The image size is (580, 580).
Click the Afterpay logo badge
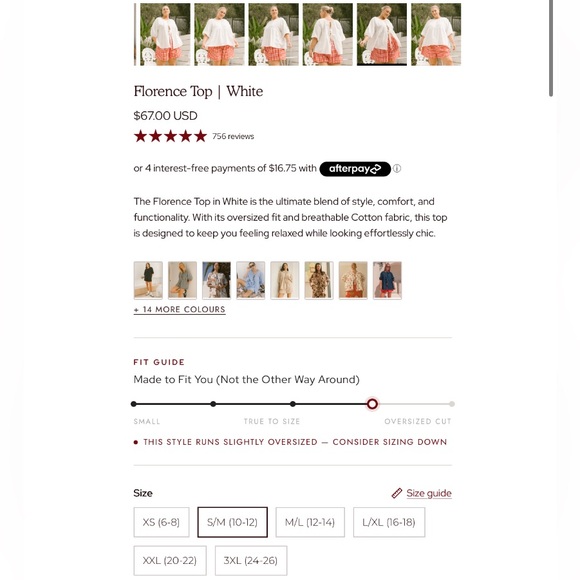[355, 169]
